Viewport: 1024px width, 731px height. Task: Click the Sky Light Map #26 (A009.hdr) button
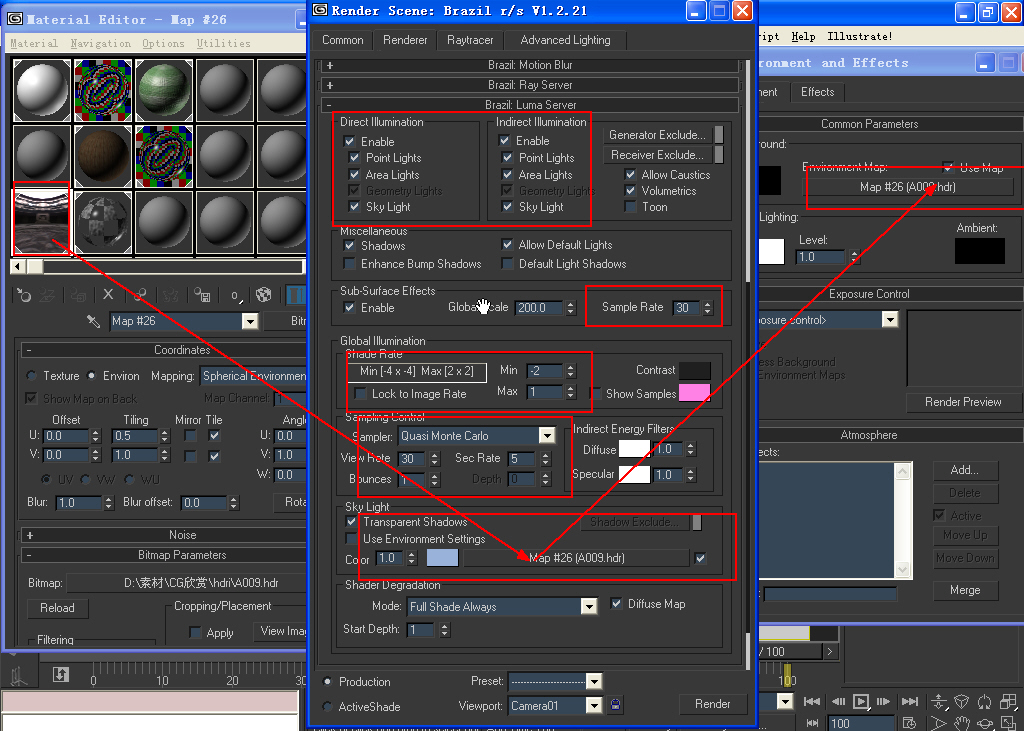click(x=576, y=558)
